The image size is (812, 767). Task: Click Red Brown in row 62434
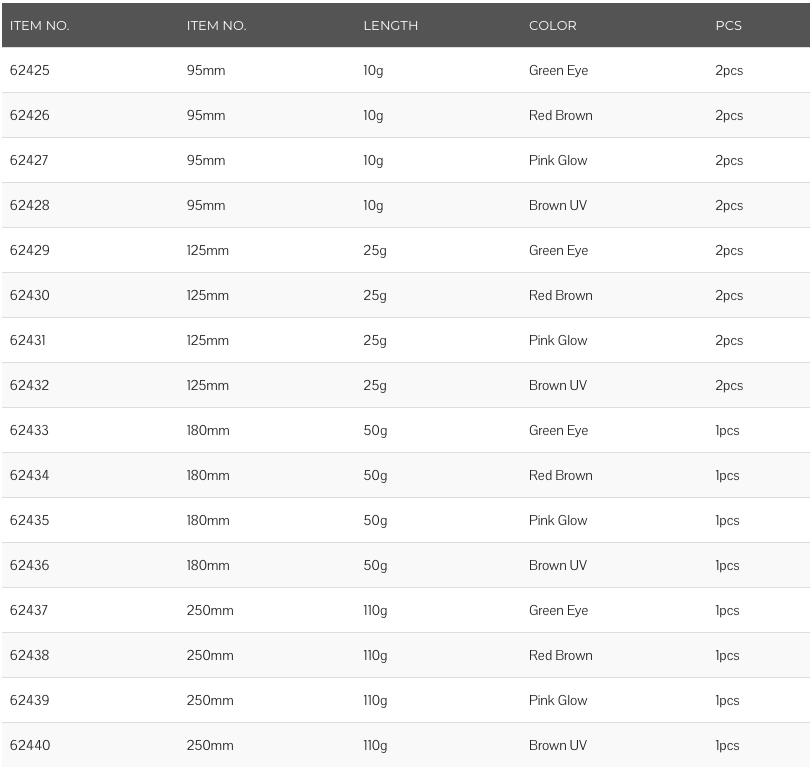[560, 475]
